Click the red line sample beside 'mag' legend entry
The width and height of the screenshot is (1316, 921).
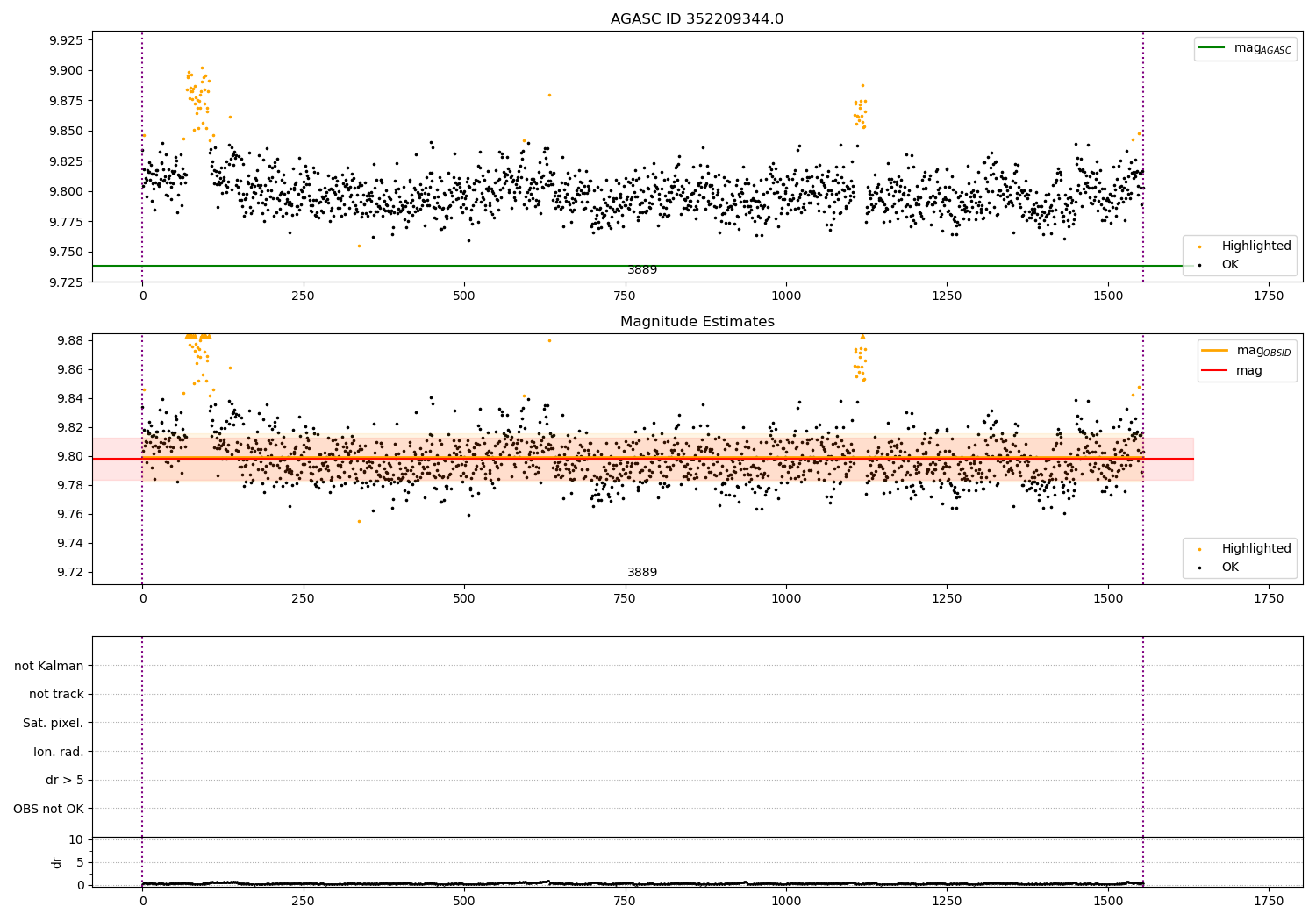point(1216,370)
